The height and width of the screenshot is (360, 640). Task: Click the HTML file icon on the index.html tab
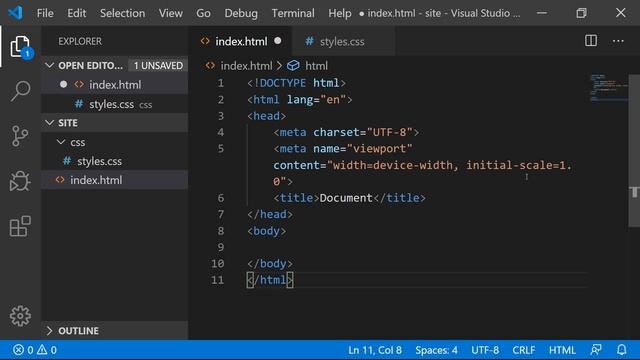click(x=205, y=41)
